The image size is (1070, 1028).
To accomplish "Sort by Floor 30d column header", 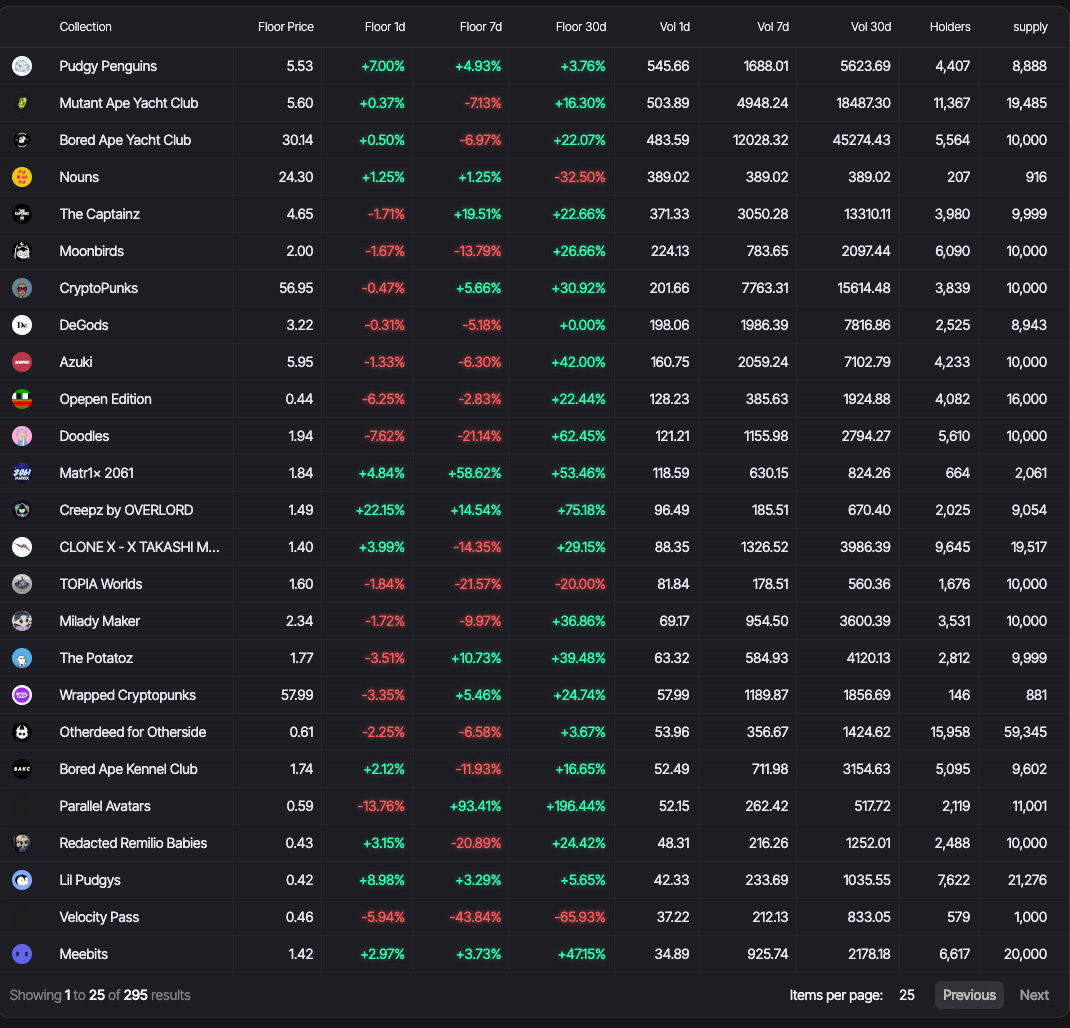I will [581, 27].
